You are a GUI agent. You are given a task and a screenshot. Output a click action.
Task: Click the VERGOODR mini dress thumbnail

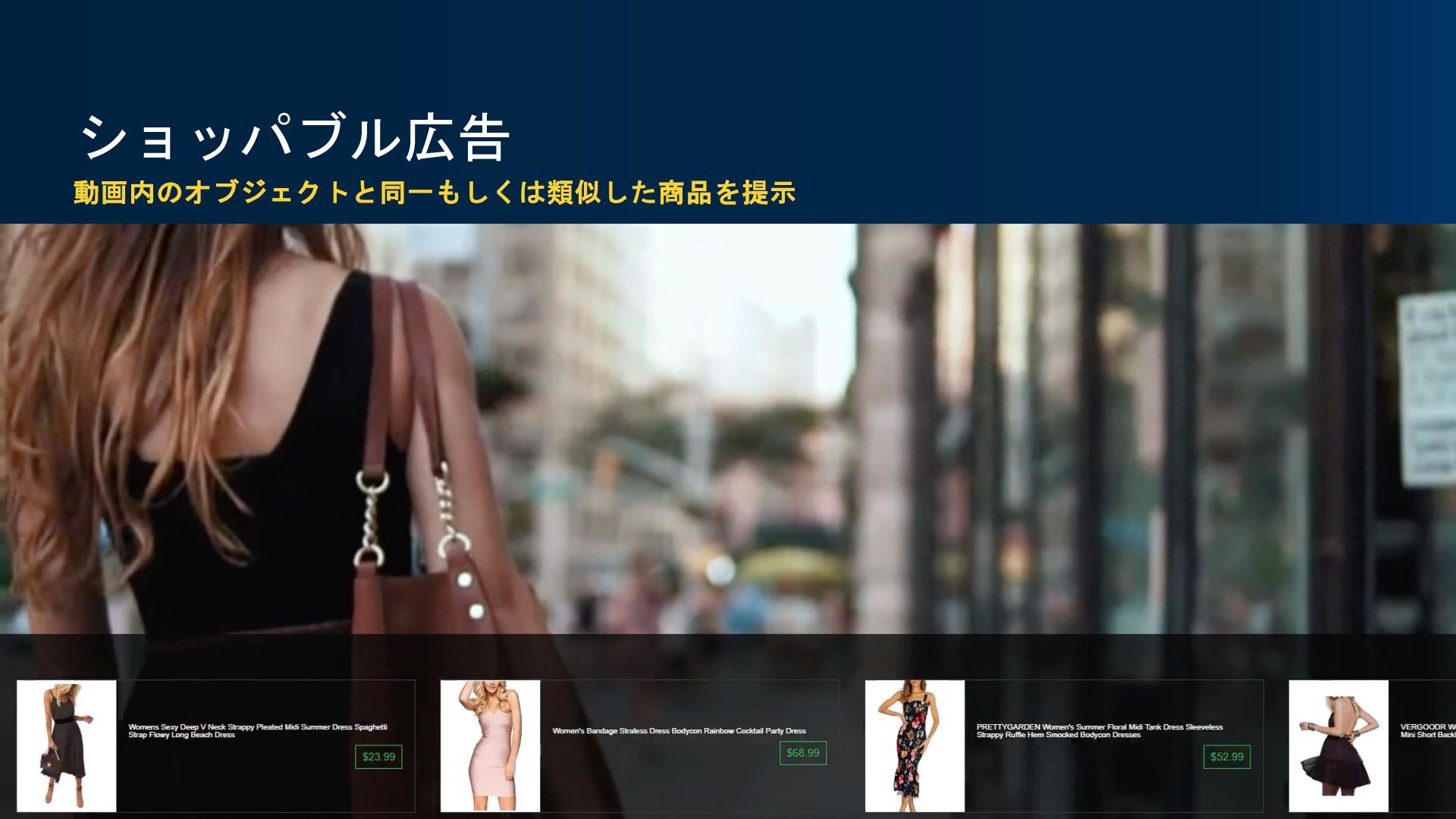[1338, 745]
